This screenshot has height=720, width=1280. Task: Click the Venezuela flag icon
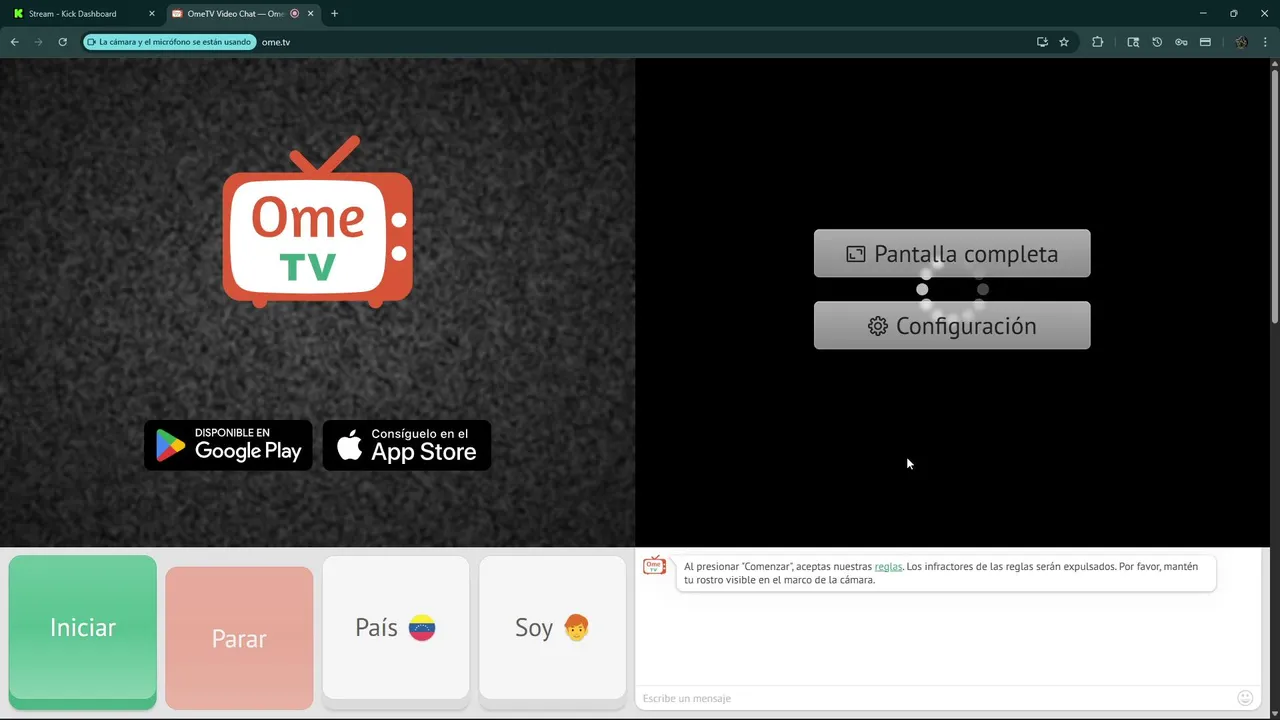click(422, 628)
